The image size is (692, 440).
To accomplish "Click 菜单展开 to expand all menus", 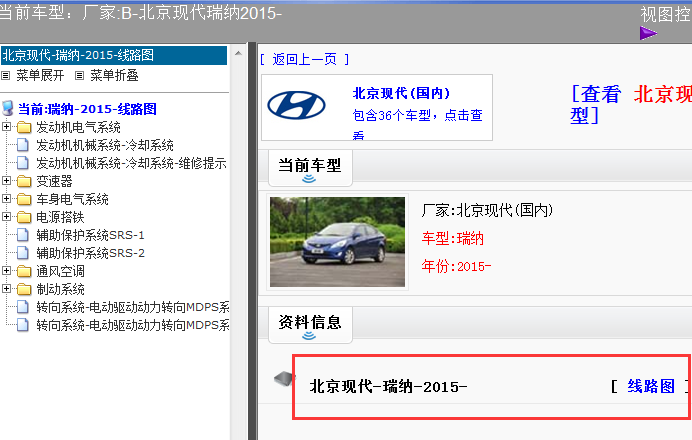I will tap(40, 75).
